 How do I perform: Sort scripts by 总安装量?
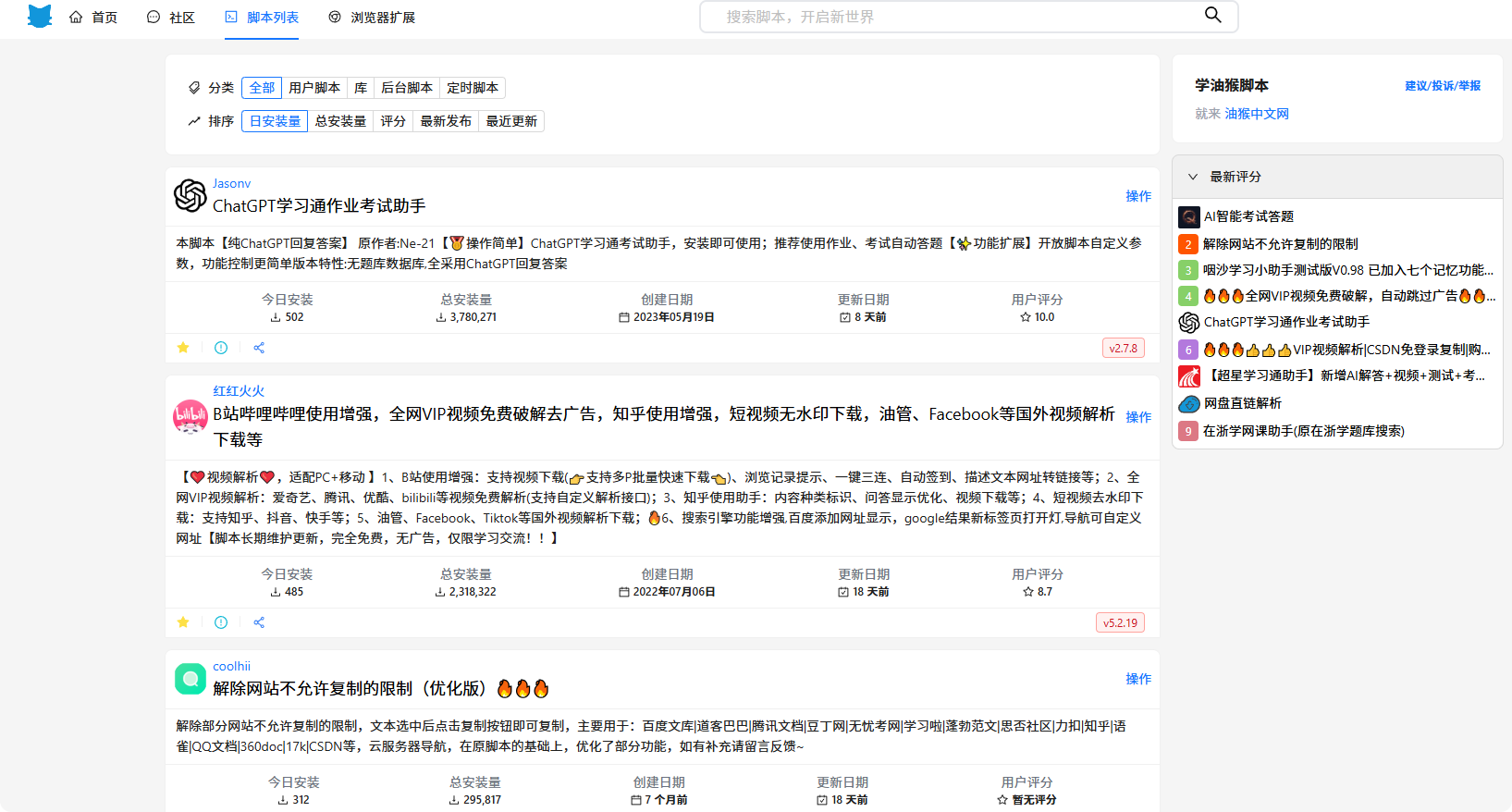(x=340, y=121)
